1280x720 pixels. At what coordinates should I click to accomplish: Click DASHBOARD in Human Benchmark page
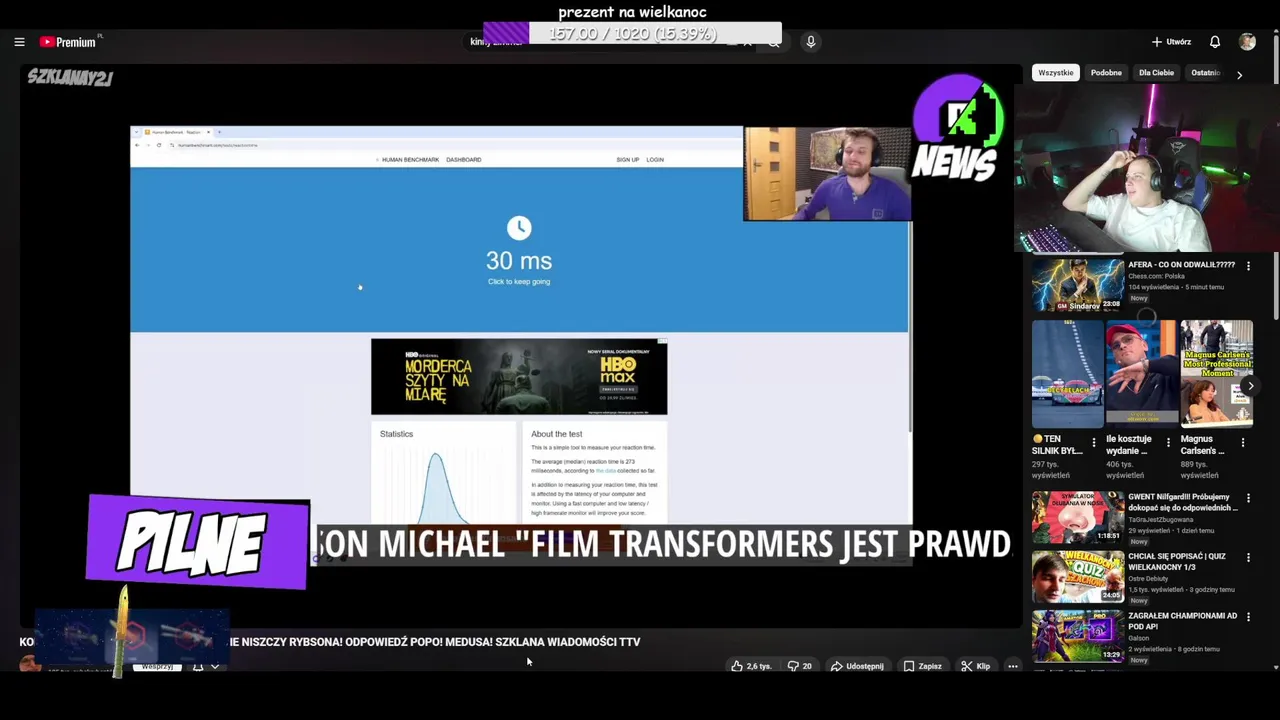[463, 159]
